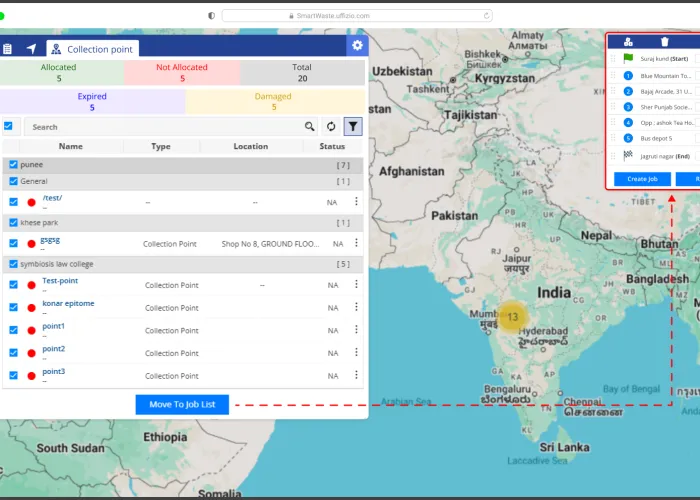The image size is (700, 500).
Task: Toggle checkbox for konar epitome
Action: coord(13,307)
